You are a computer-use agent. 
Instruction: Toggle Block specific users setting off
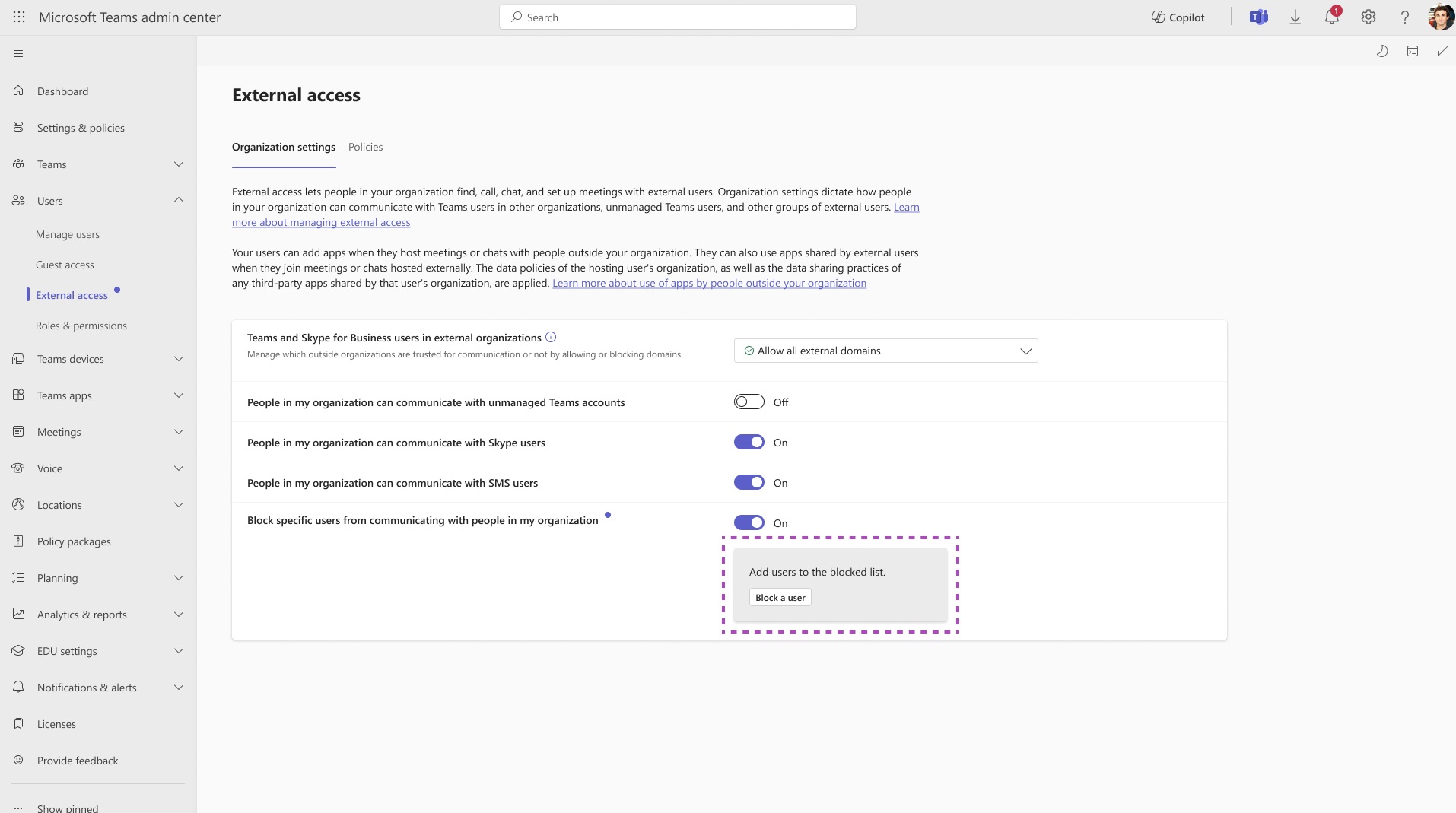coord(749,522)
